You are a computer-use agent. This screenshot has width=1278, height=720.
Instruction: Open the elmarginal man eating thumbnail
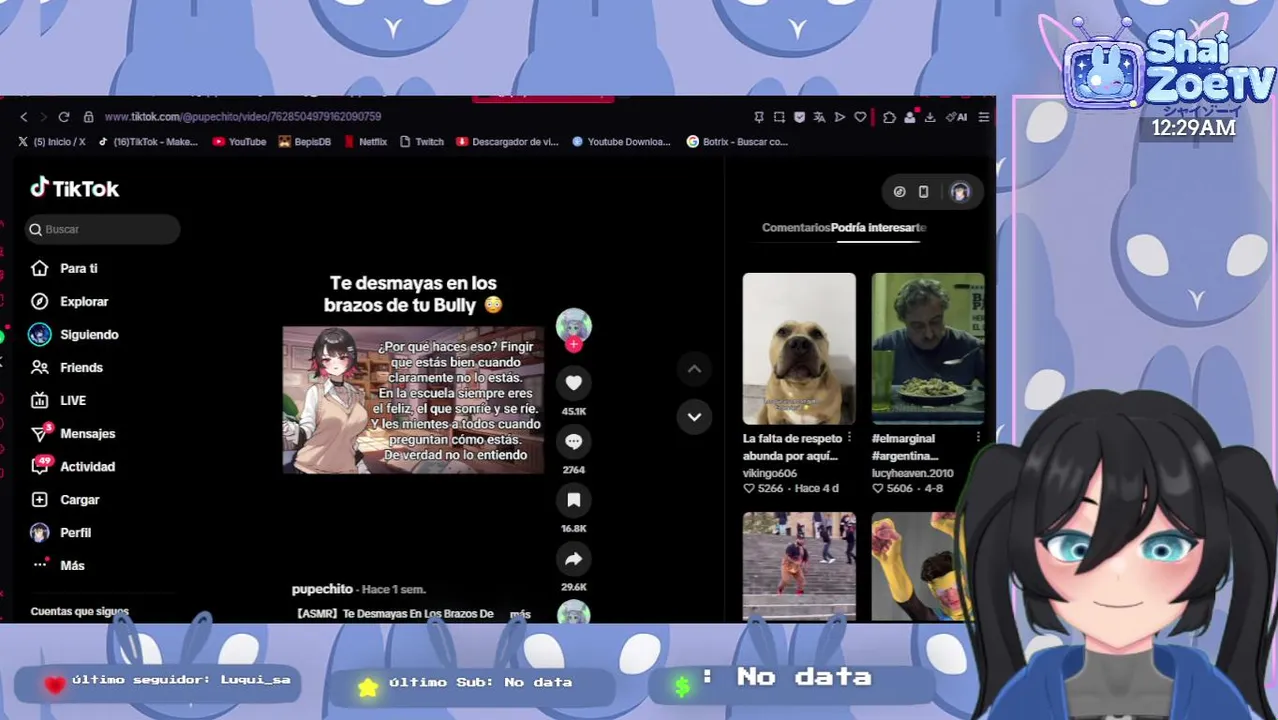928,349
